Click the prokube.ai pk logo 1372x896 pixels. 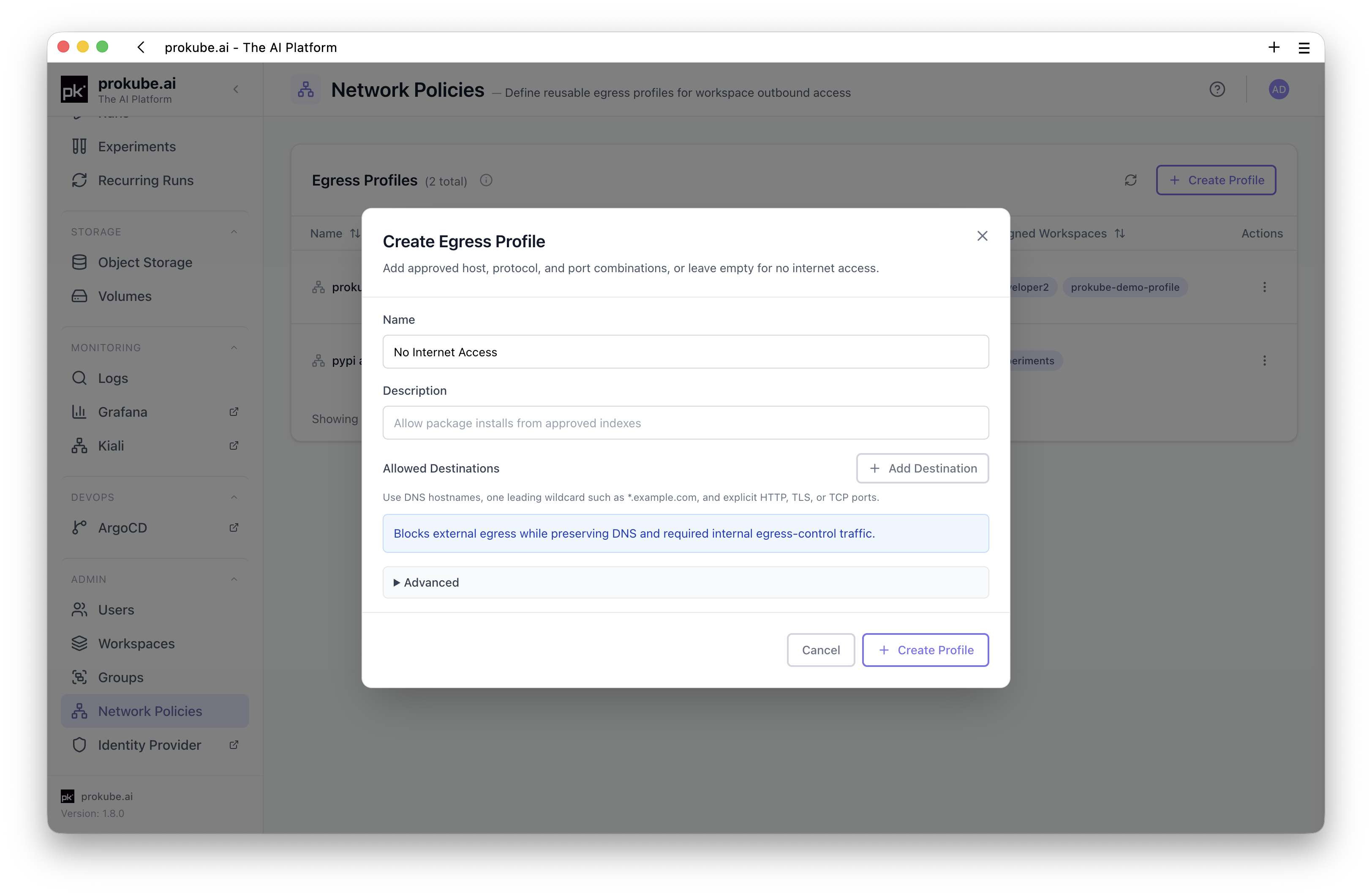tap(74, 90)
